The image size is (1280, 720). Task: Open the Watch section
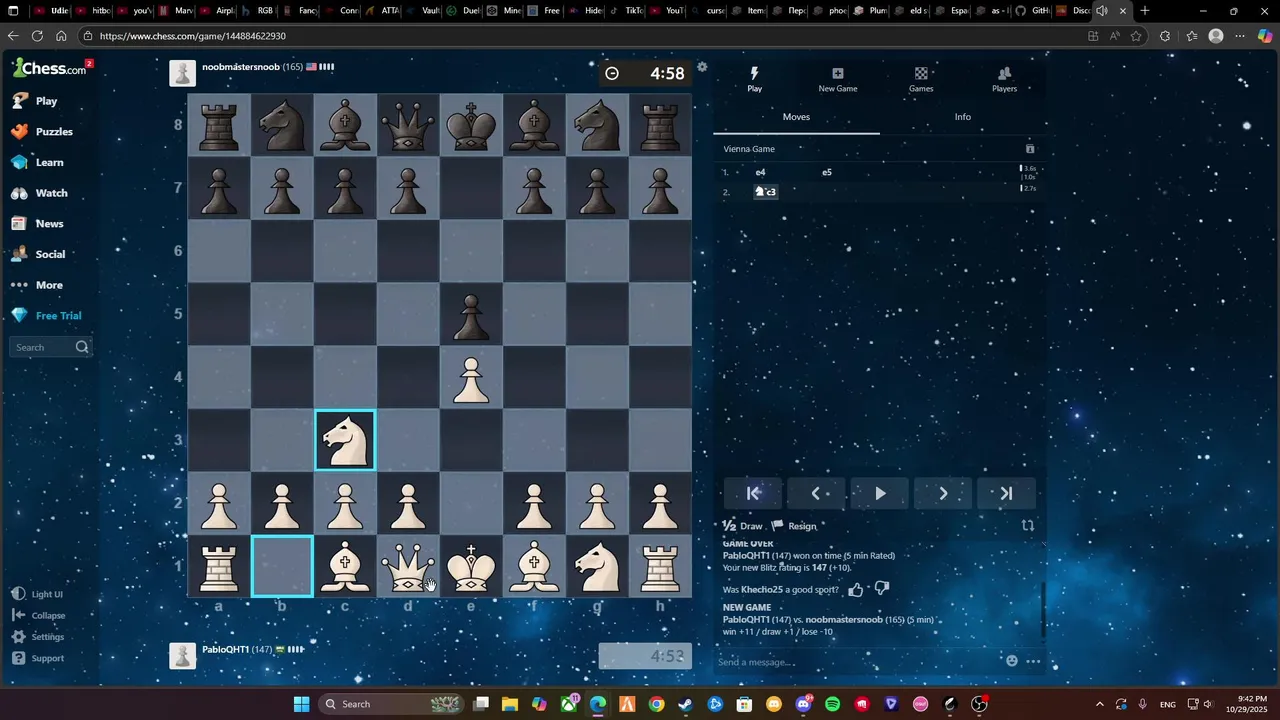[x=40, y=193]
